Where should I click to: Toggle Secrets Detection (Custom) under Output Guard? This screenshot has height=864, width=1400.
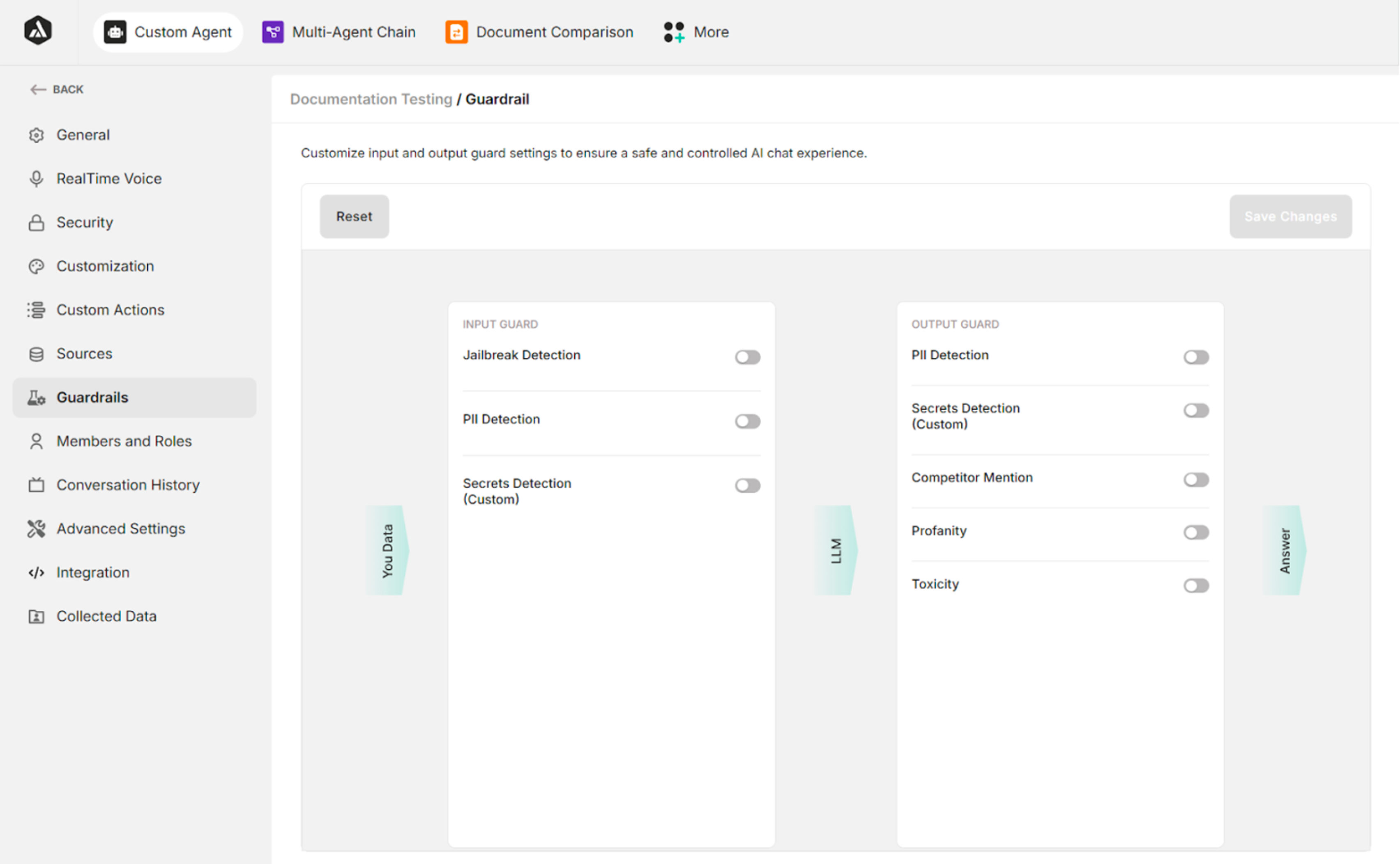(x=1197, y=410)
